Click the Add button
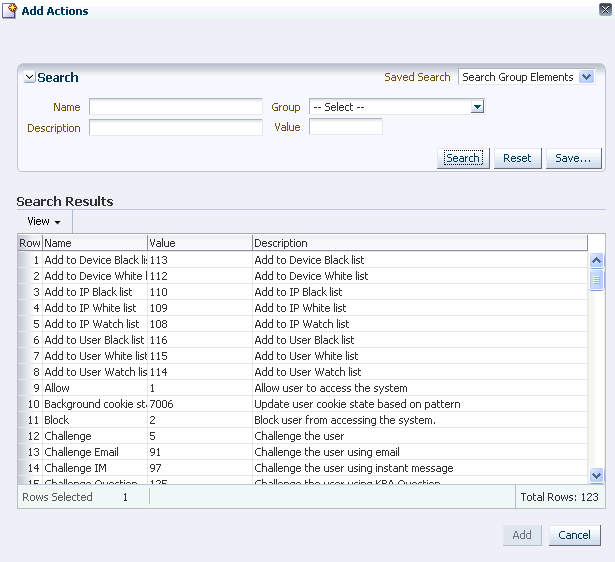This screenshot has width=615, height=562. click(522, 535)
